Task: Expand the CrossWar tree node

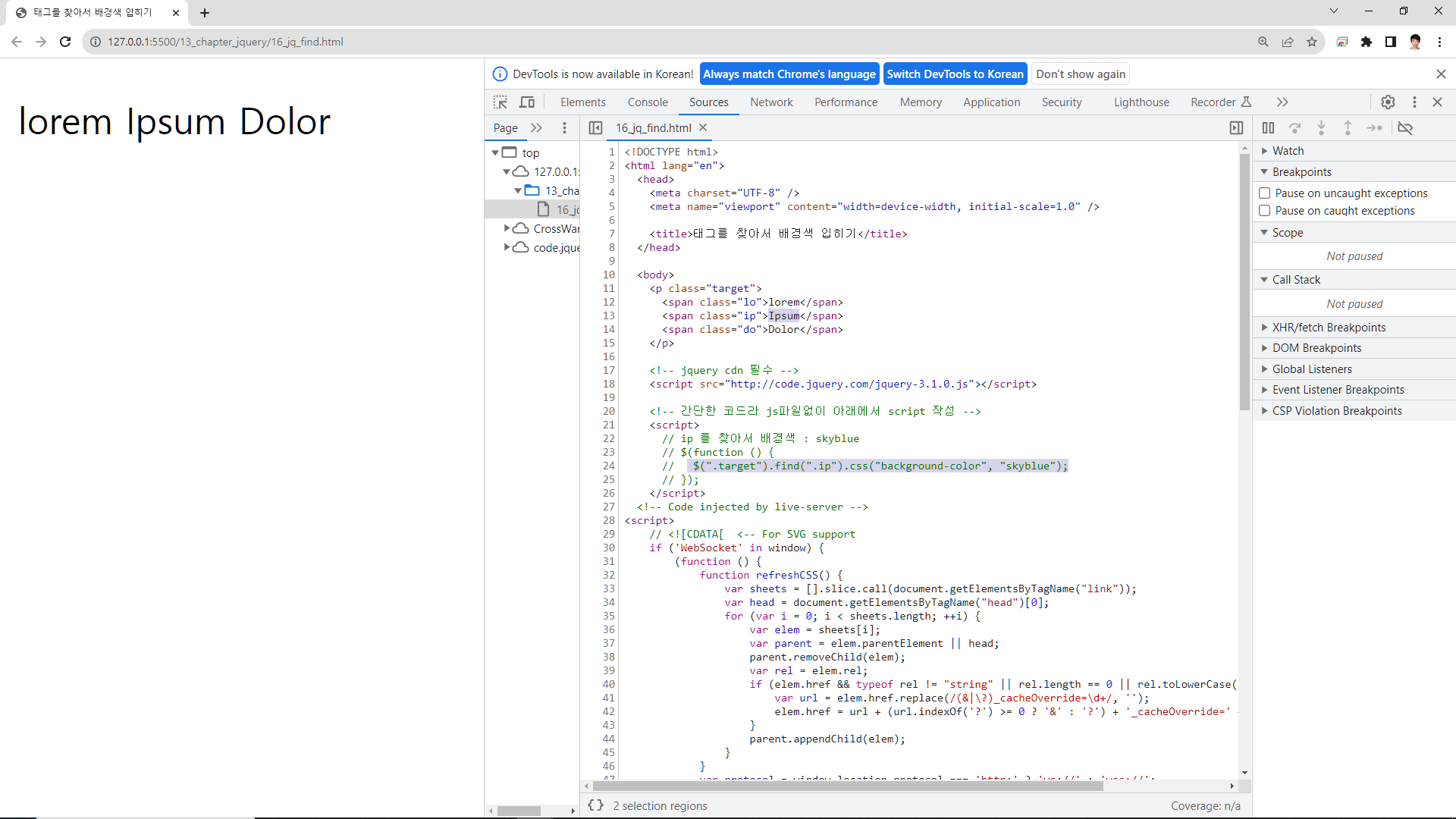Action: [x=507, y=228]
